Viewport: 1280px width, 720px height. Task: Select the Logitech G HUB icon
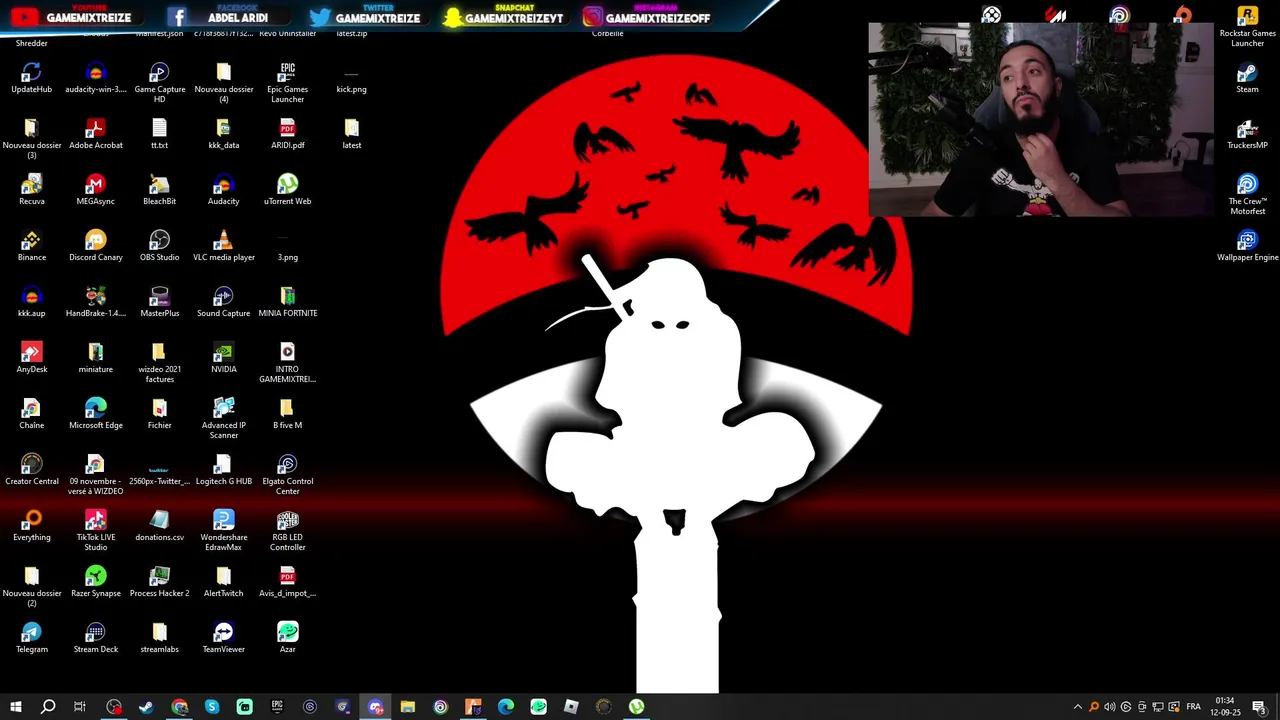click(x=223, y=470)
